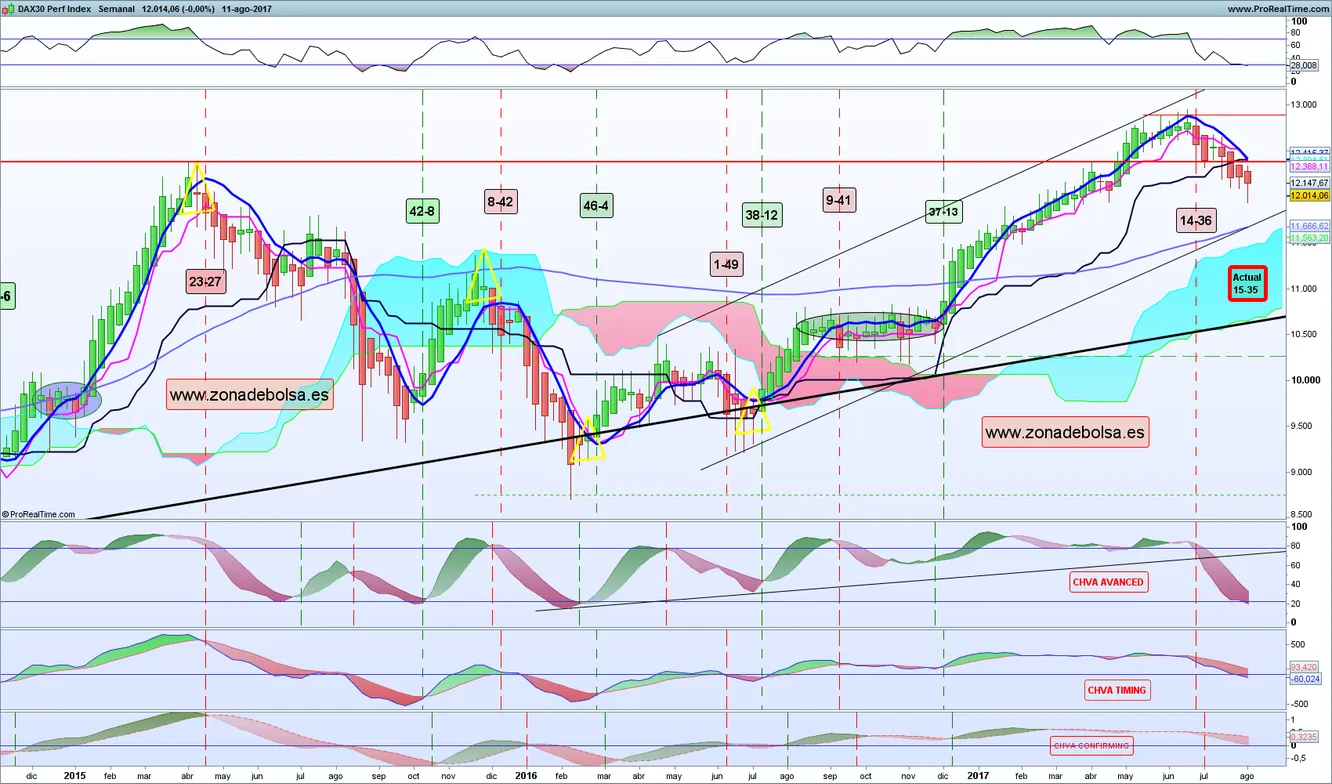Click the candlestick icon beside DAX30 title
The width and height of the screenshot is (1332, 784).
[x=9, y=8]
